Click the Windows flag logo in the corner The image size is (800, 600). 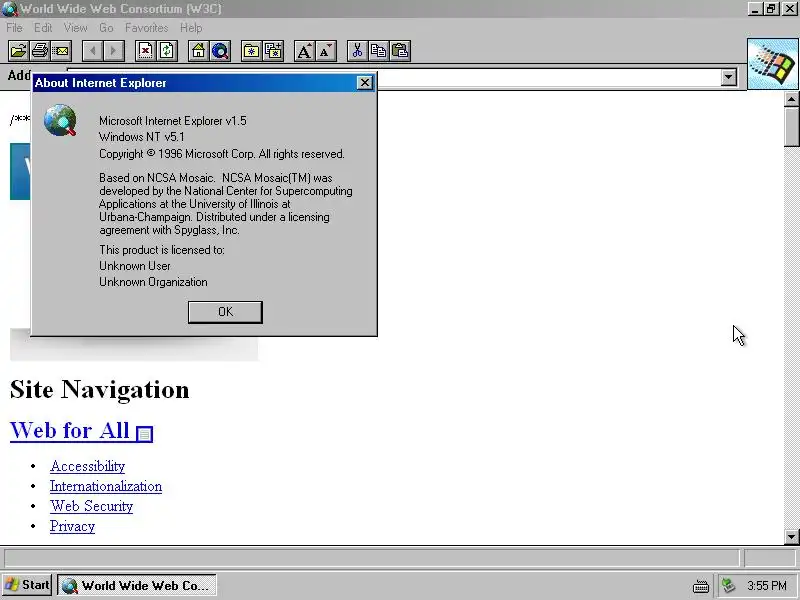(772, 64)
